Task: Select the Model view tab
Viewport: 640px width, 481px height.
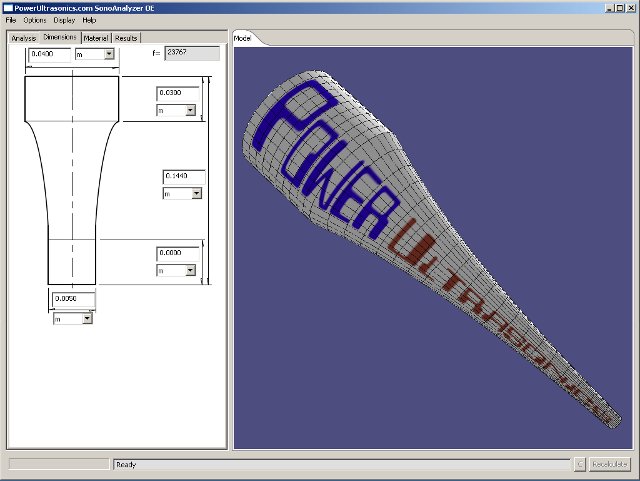Action: [242, 38]
